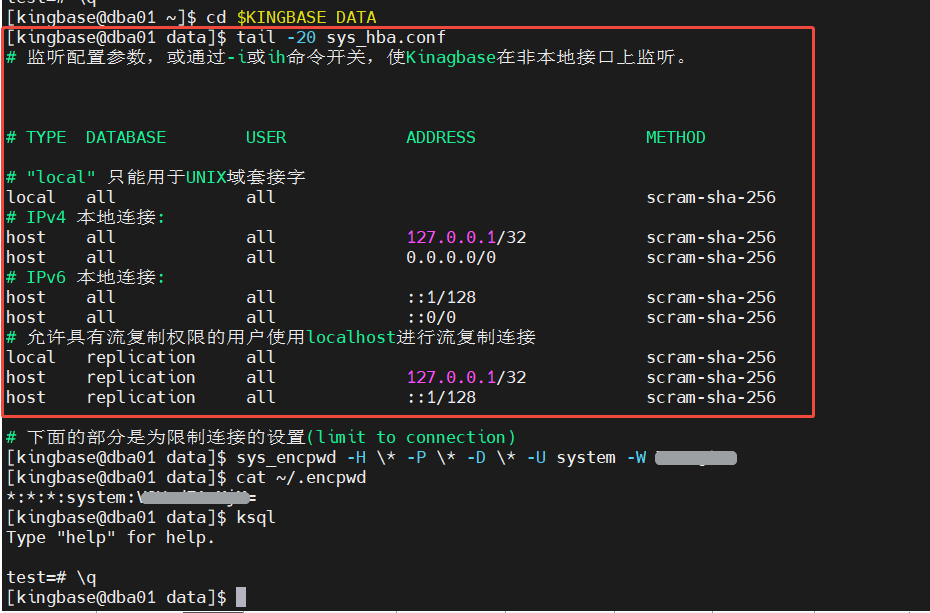The width and height of the screenshot is (930, 613).
Task: Click the 'cat ~/.encpwd' command
Action: [x=301, y=477]
